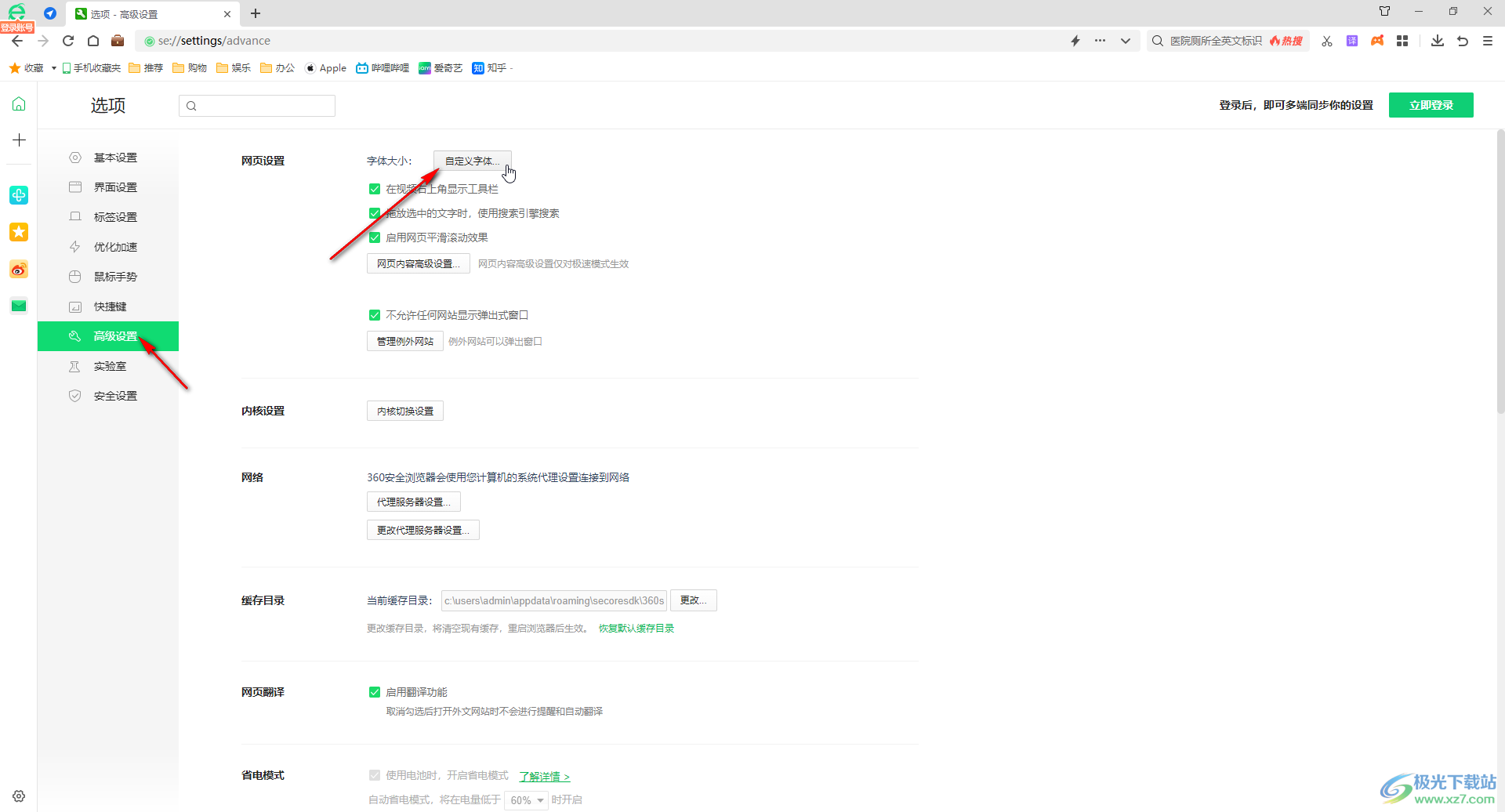Select 安全设置 in settings sidebar

[108, 396]
